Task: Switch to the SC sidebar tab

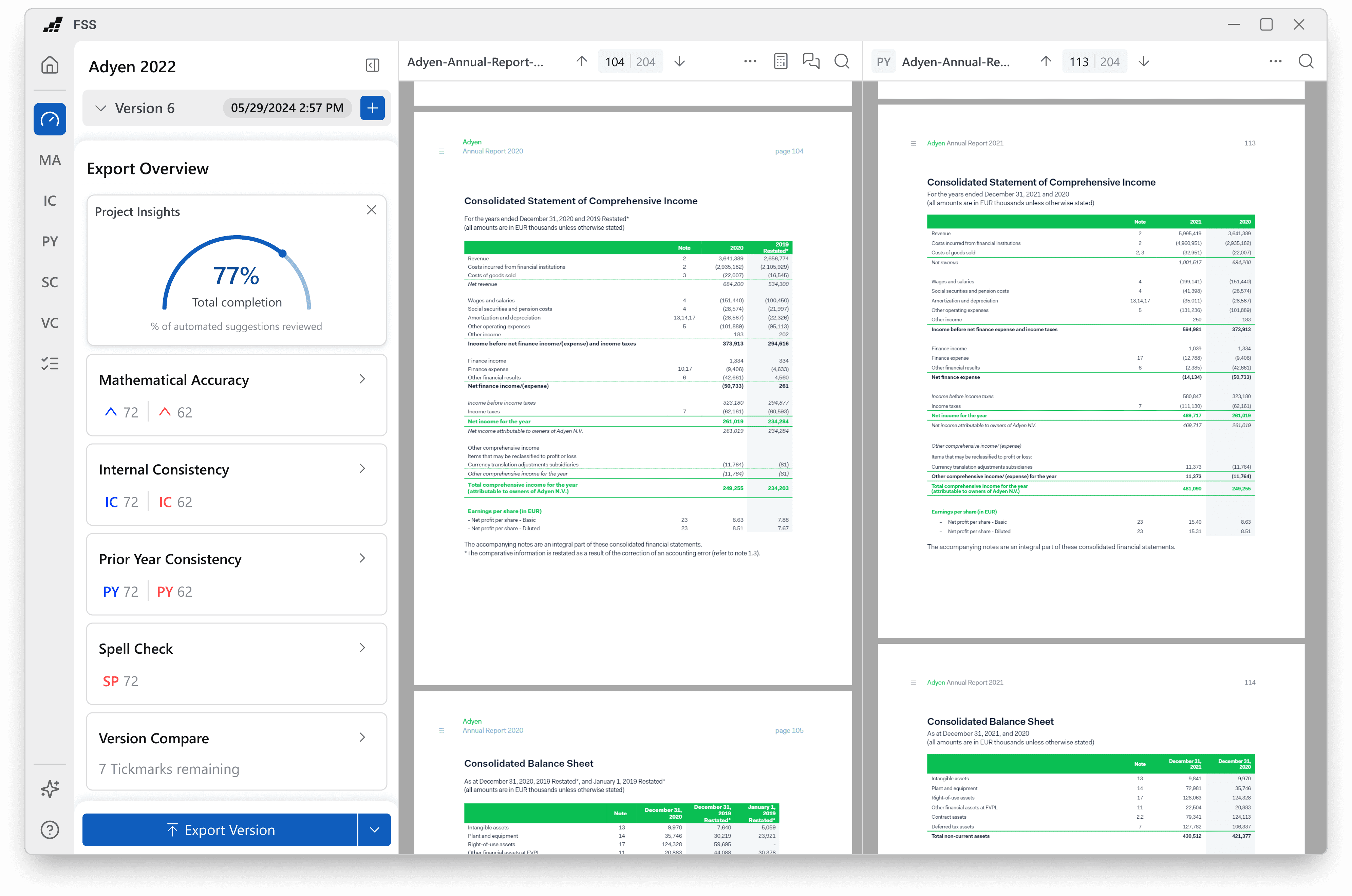Action: pyautogui.click(x=50, y=282)
